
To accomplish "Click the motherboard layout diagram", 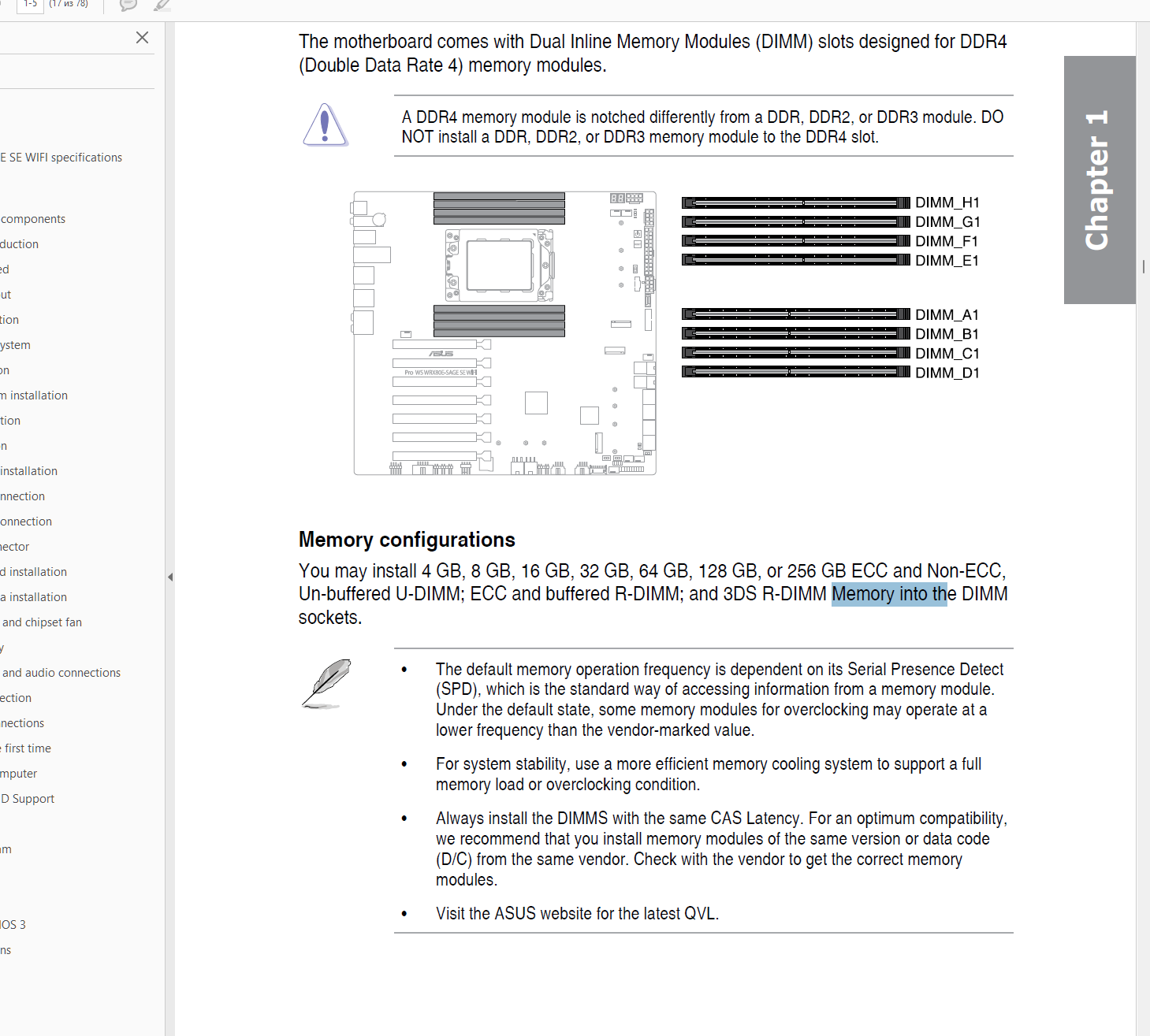I will pos(504,333).
